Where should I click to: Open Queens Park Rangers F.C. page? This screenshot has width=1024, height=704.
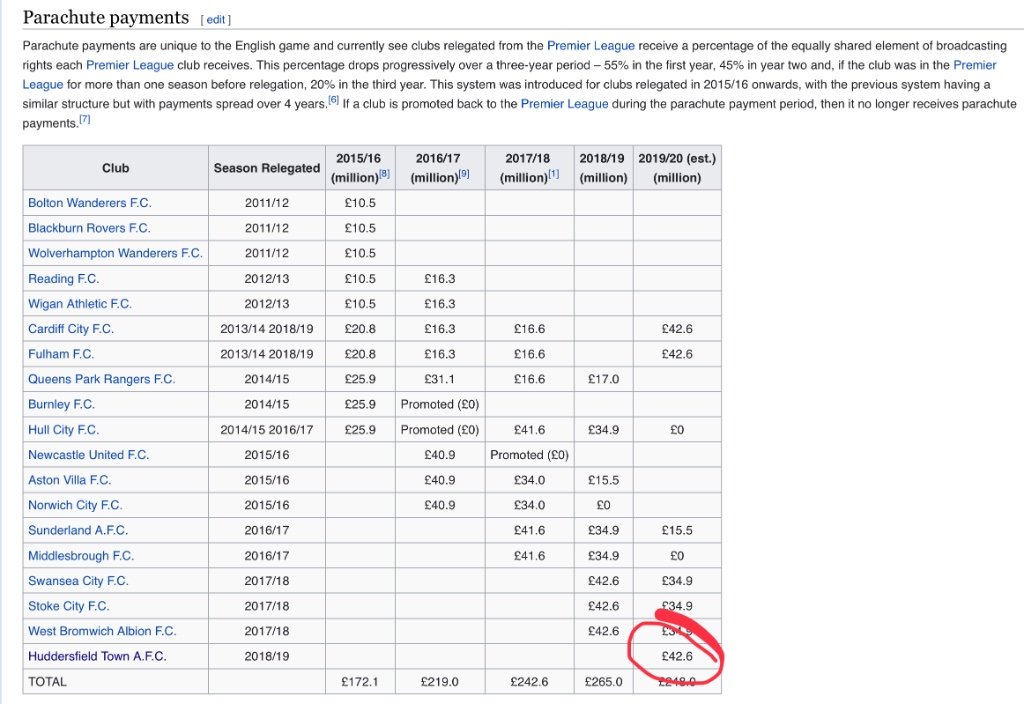click(101, 379)
